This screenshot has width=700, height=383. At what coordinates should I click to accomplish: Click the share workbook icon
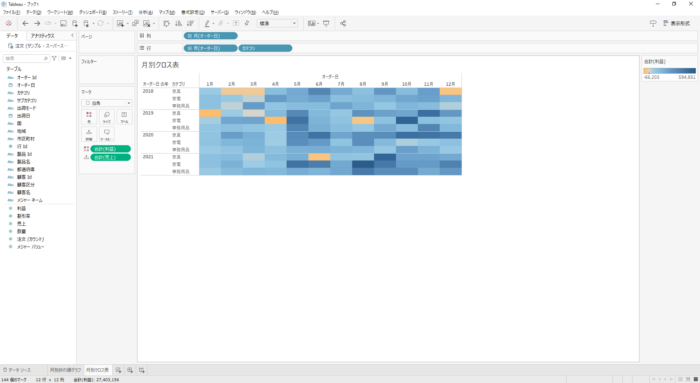[343, 23]
